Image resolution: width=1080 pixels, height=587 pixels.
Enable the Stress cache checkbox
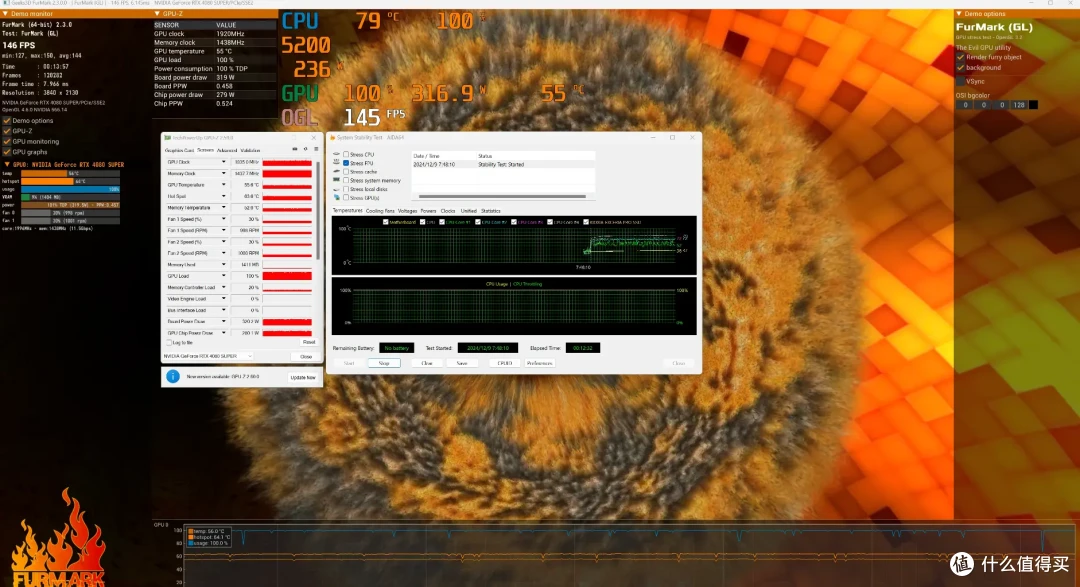click(346, 172)
